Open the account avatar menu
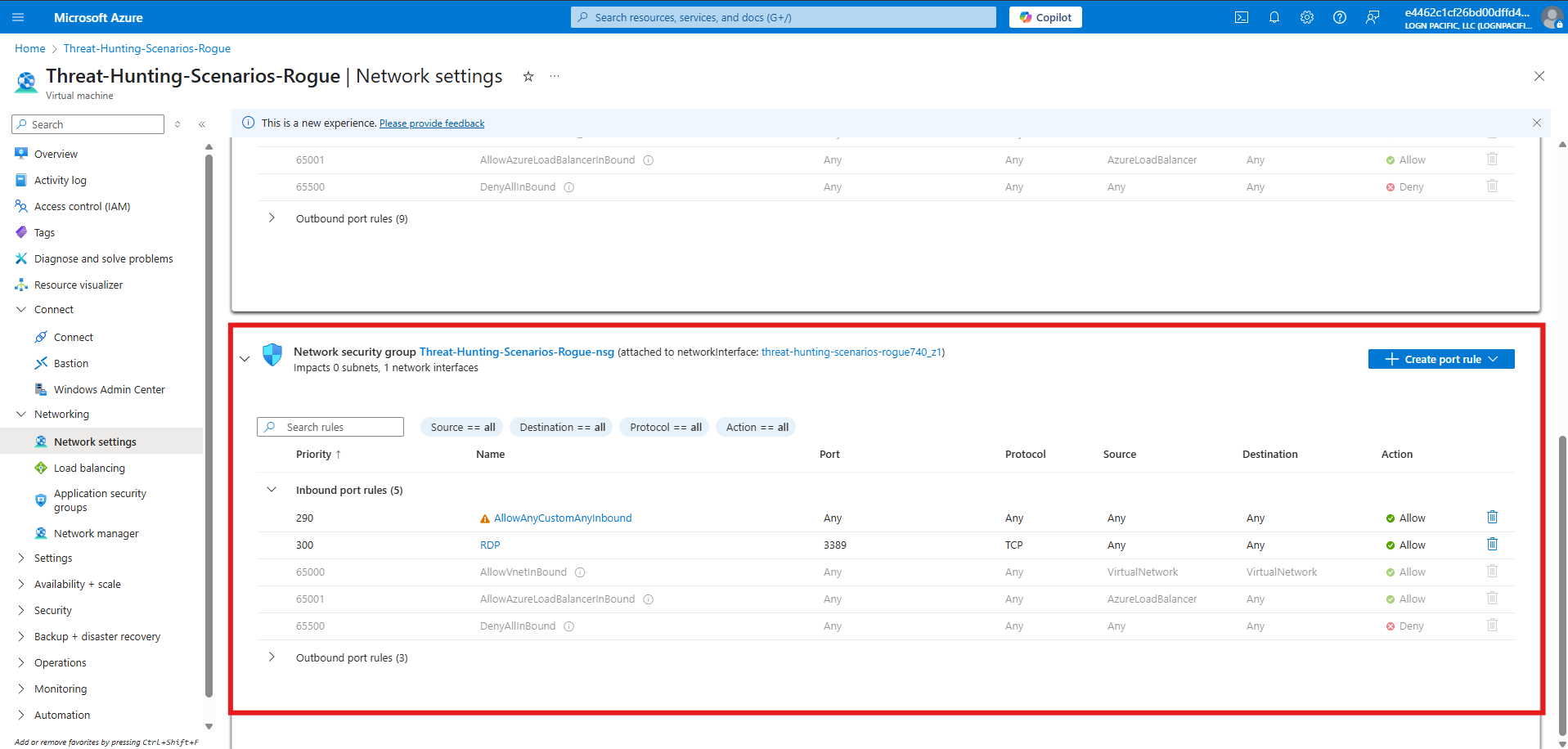This screenshot has height=749, width=1568. (x=1552, y=17)
